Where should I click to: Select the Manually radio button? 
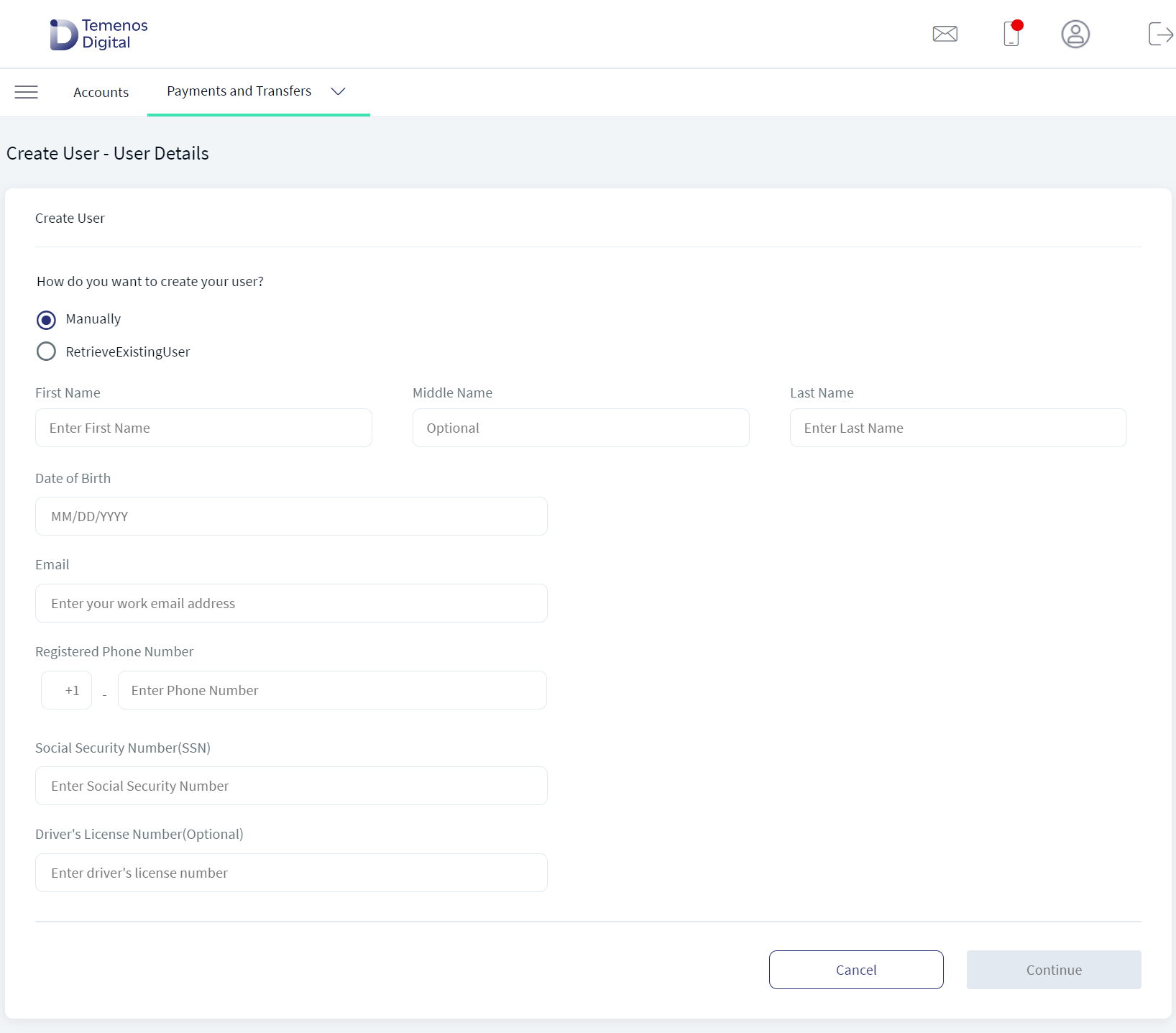click(x=46, y=319)
